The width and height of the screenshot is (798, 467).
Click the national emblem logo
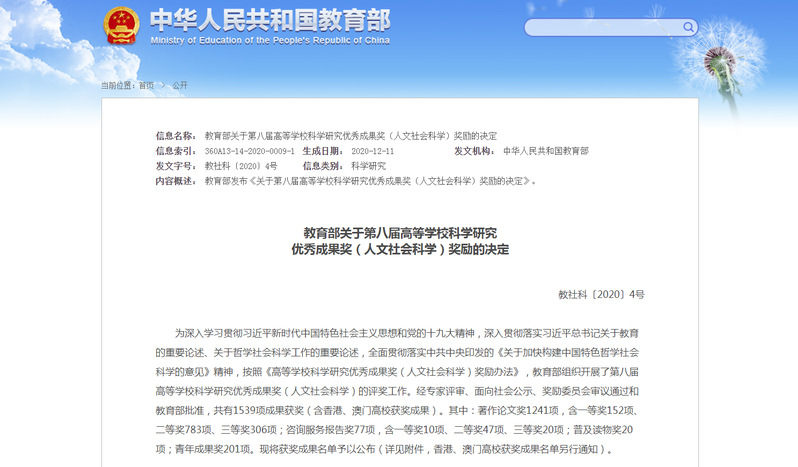(123, 27)
